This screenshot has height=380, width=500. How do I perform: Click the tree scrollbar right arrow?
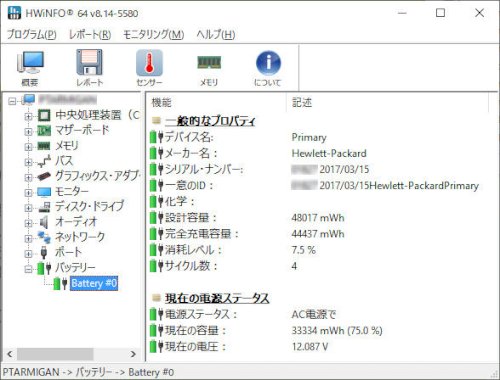pos(133,354)
